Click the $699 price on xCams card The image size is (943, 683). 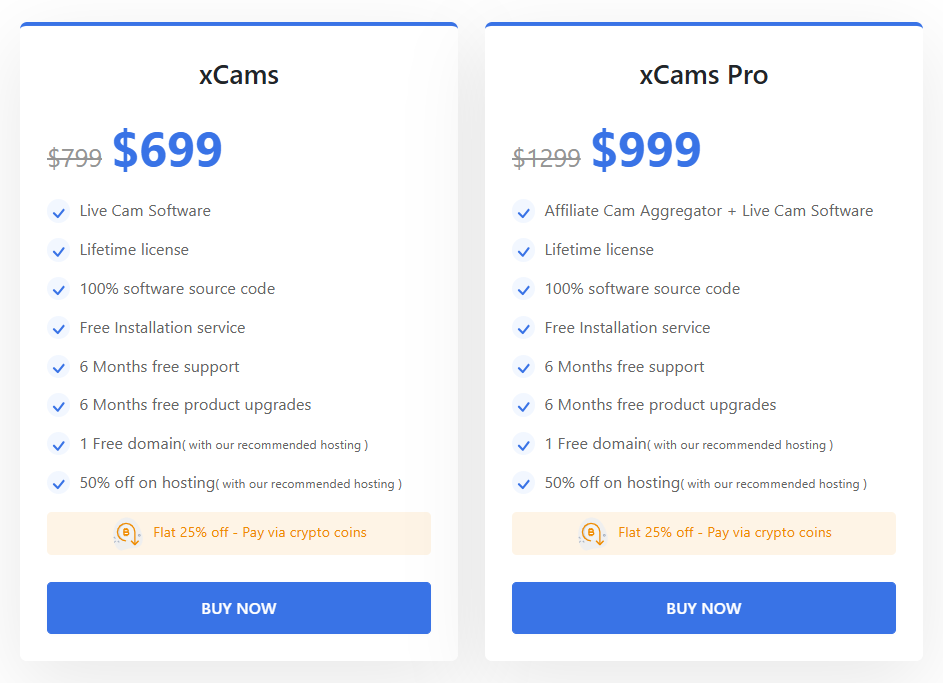pos(167,150)
